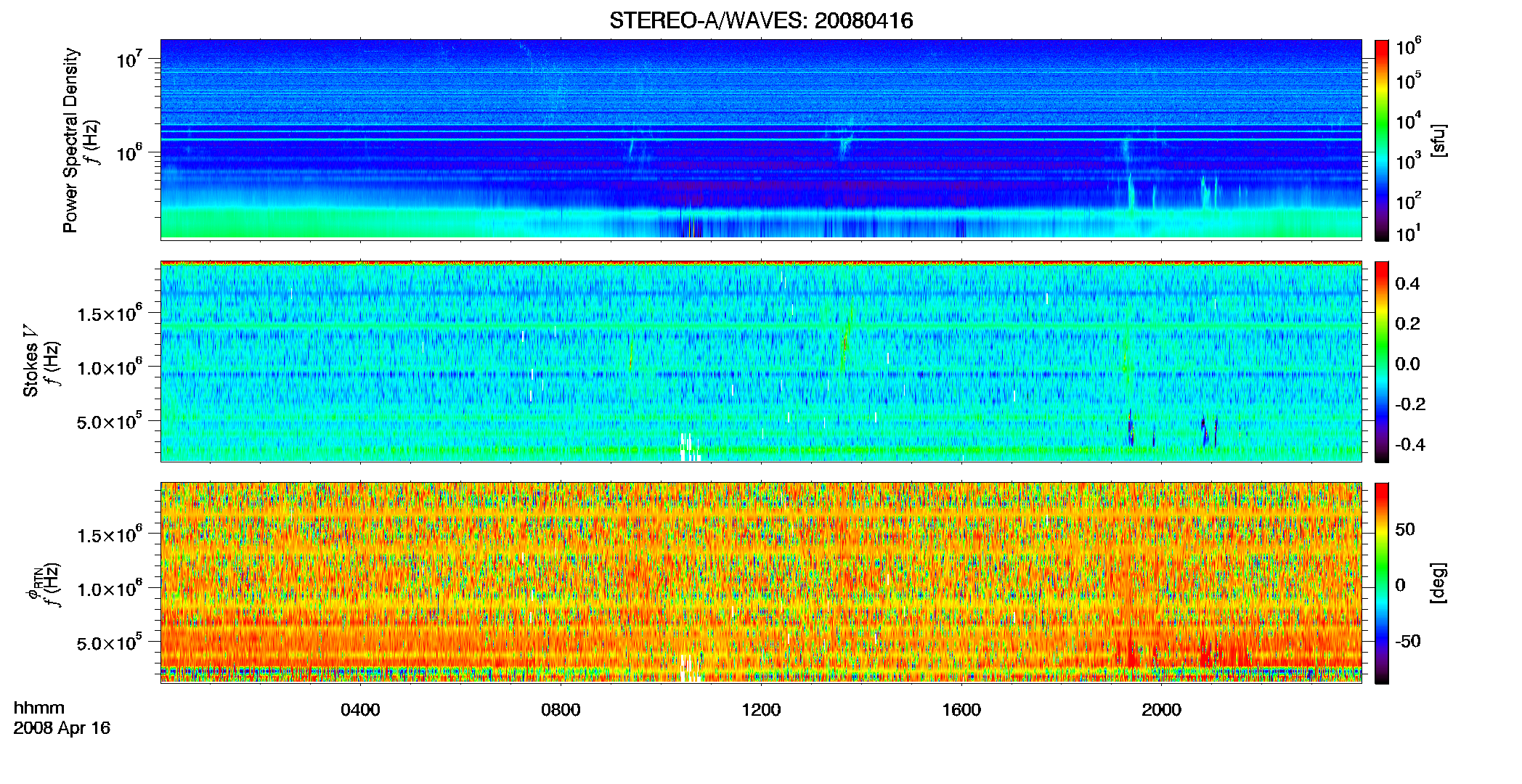Click the sfu intensity colorbar

pyautogui.click(x=1382, y=139)
